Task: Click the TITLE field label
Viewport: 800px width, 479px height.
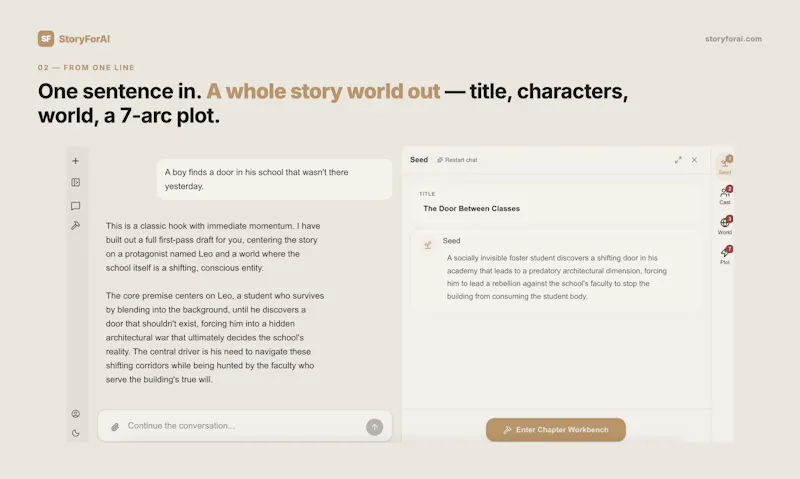Action: point(427,194)
